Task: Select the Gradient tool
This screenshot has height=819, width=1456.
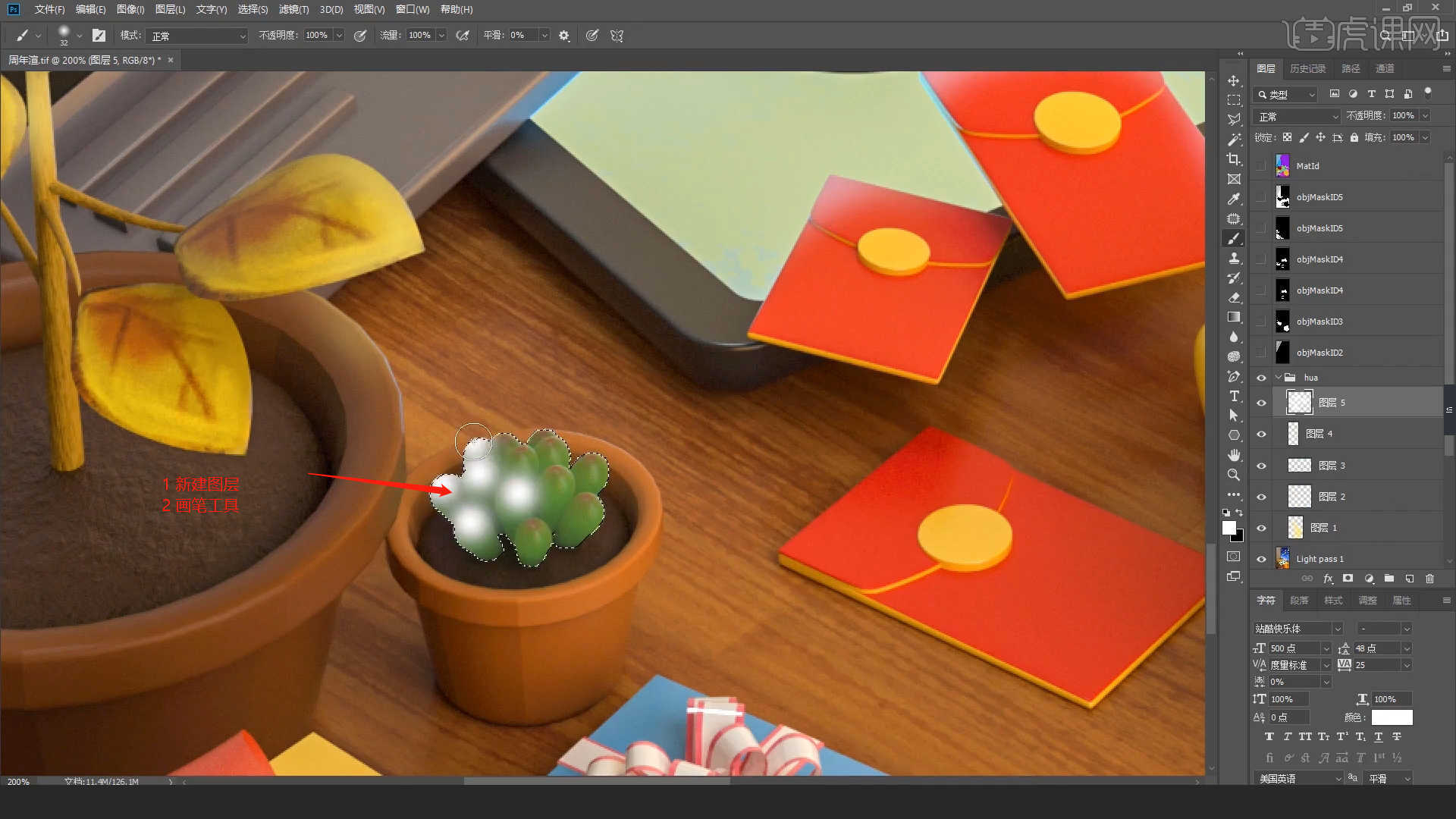Action: 1234,317
